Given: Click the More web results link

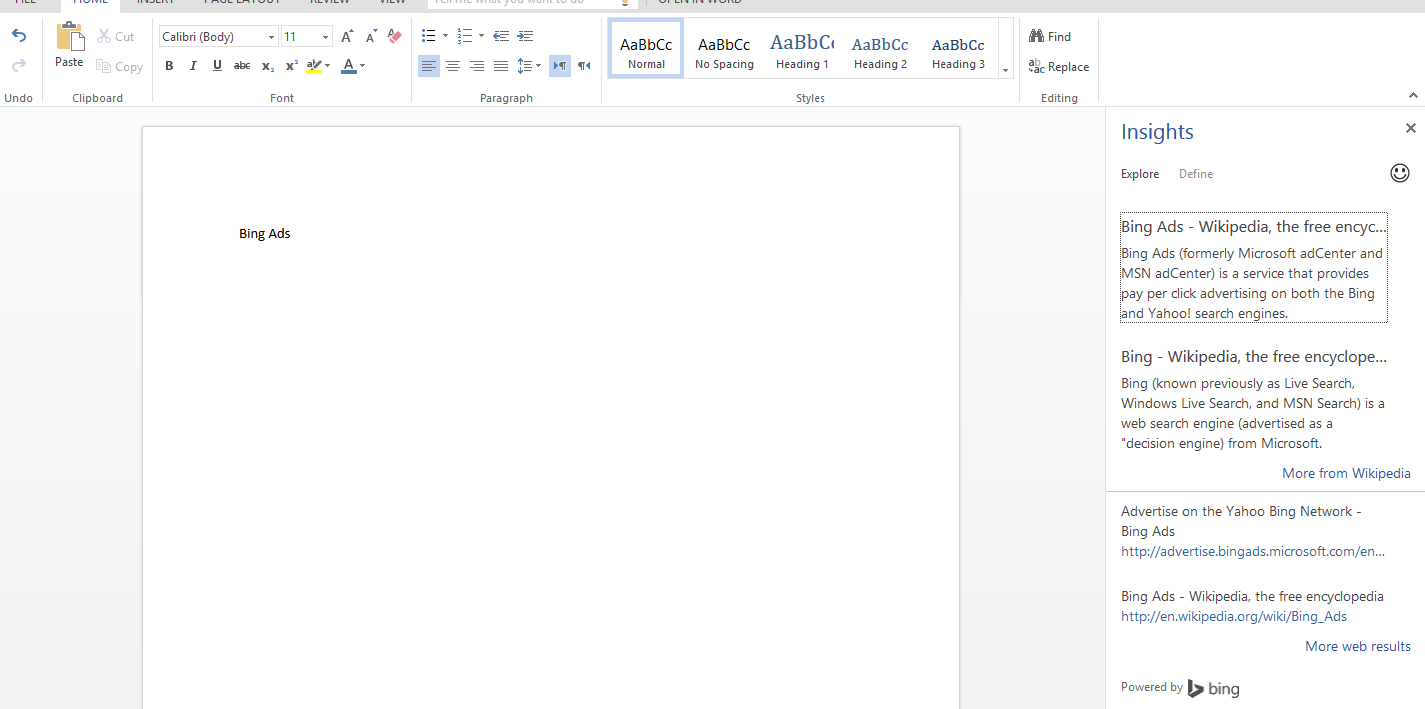Looking at the screenshot, I should pos(1357,646).
